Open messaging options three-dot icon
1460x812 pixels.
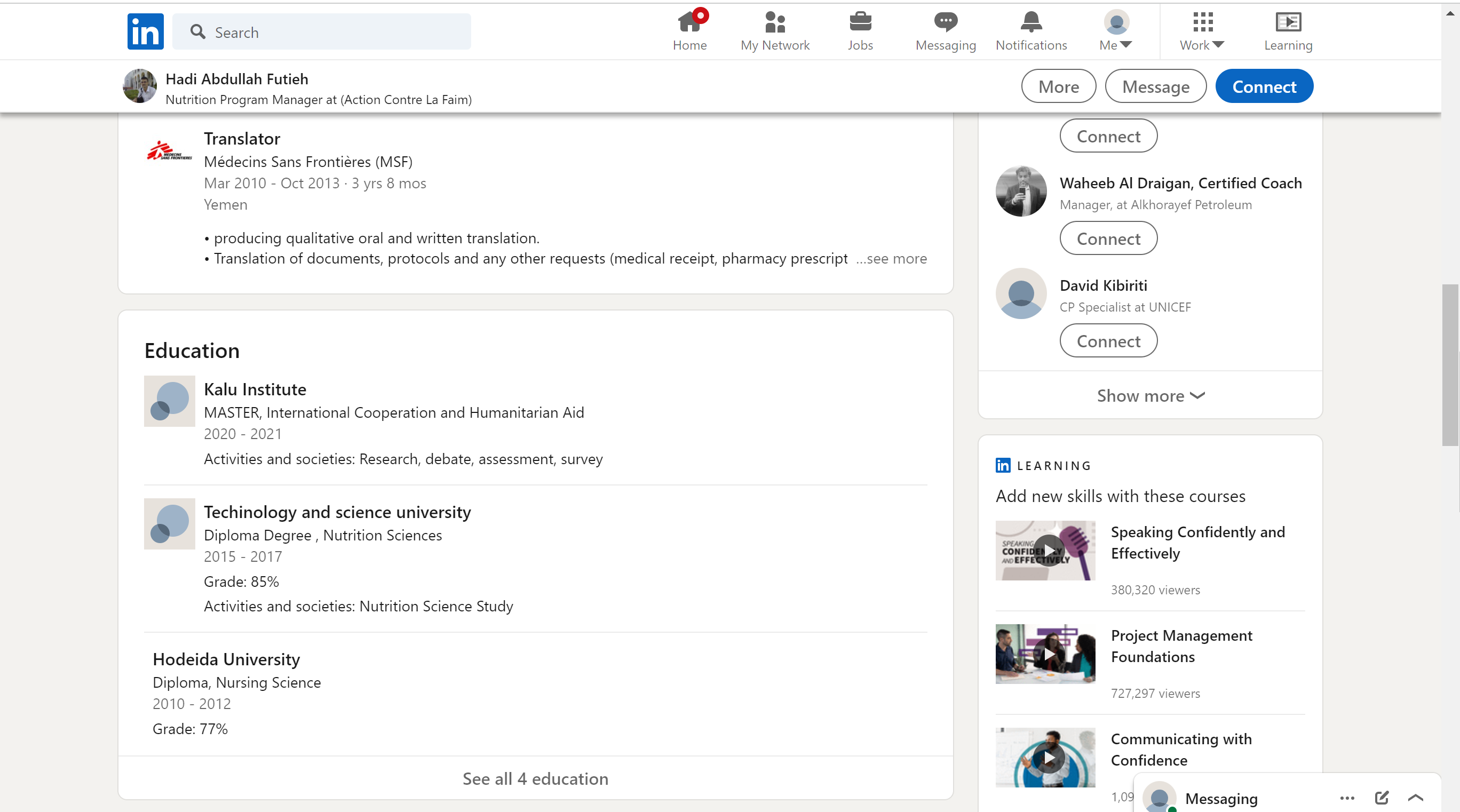pyautogui.click(x=1347, y=798)
